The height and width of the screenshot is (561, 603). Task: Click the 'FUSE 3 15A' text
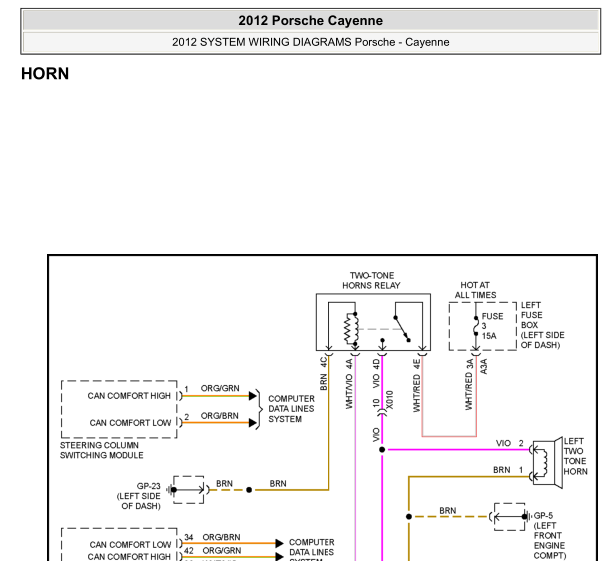pos(492,326)
